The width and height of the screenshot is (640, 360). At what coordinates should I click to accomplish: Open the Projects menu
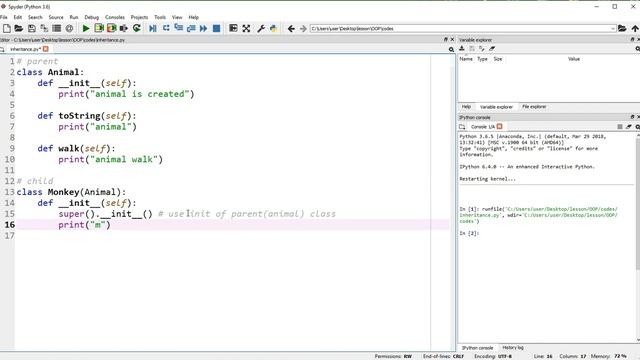point(139,17)
